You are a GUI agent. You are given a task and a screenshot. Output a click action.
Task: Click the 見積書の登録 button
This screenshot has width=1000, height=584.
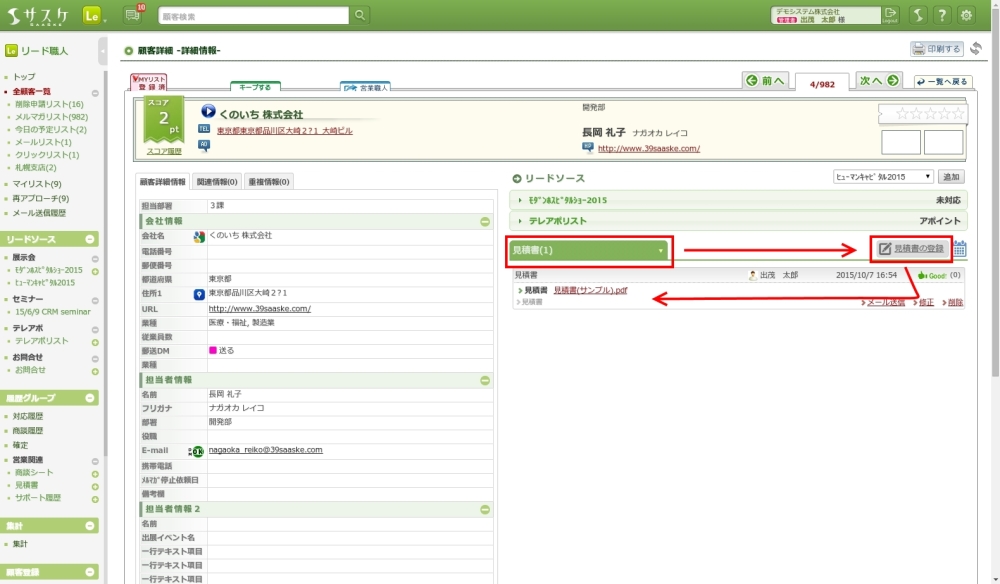point(910,248)
